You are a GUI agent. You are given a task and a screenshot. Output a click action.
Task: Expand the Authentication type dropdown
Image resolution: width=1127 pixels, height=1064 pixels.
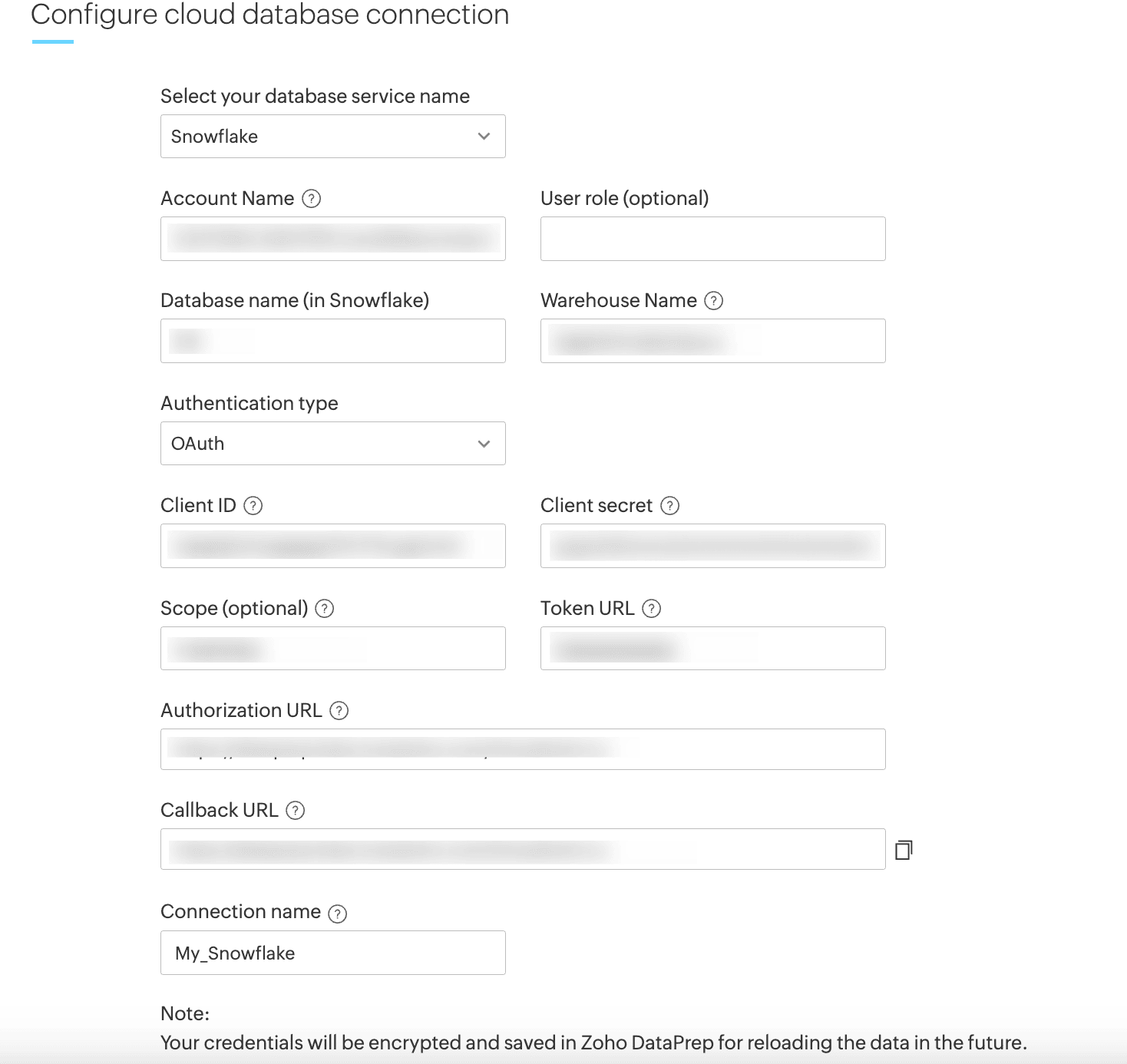[x=332, y=444]
